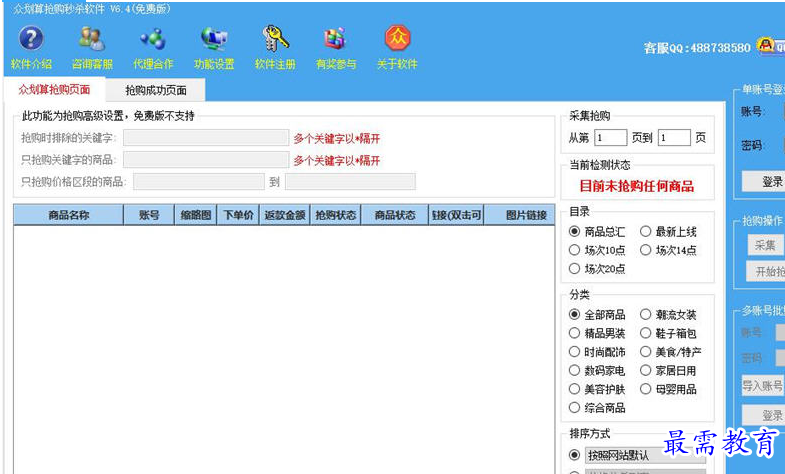The image size is (785, 474).
Task: Click the 从第 start page input field
Action: tap(610, 138)
